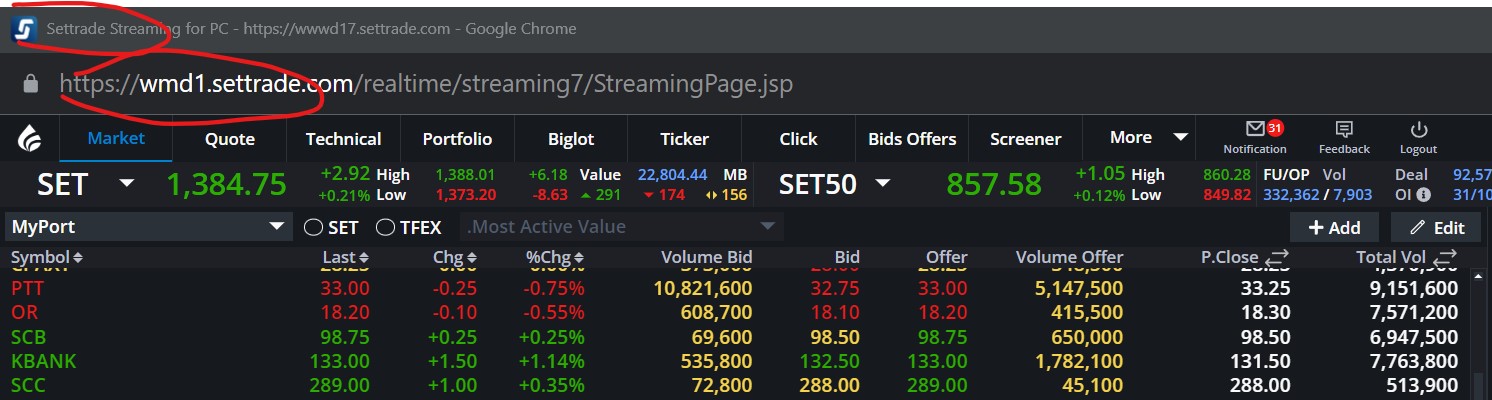The height and width of the screenshot is (400, 1492).
Task: Expand the More menu
Action: pos(1149,138)
